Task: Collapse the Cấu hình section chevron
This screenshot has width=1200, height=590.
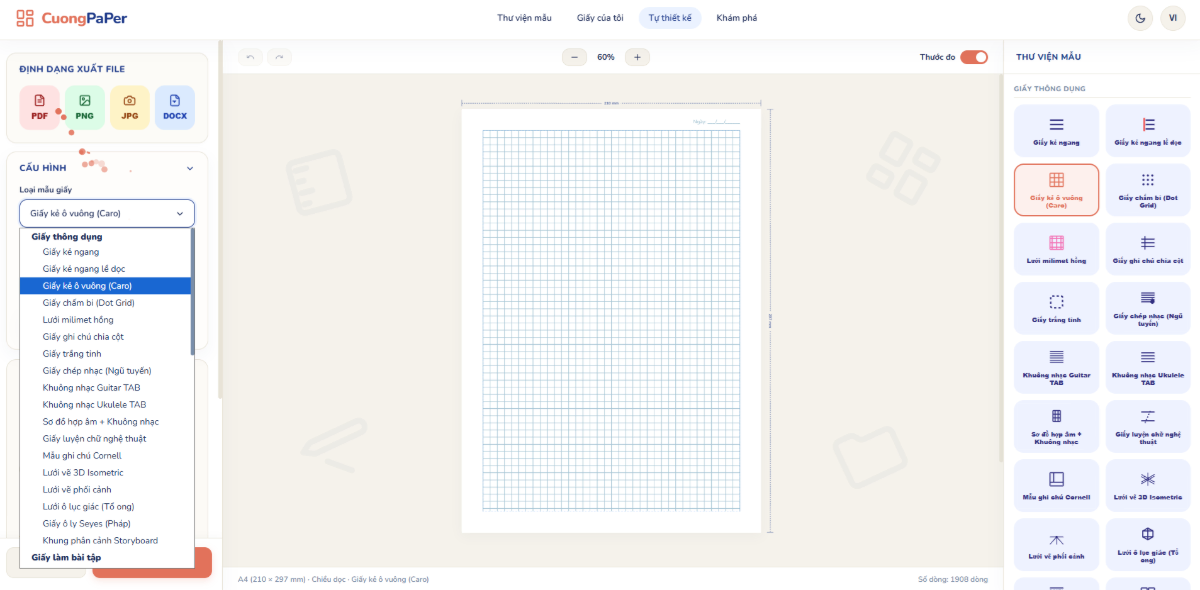Action: [x=190, y=168]
